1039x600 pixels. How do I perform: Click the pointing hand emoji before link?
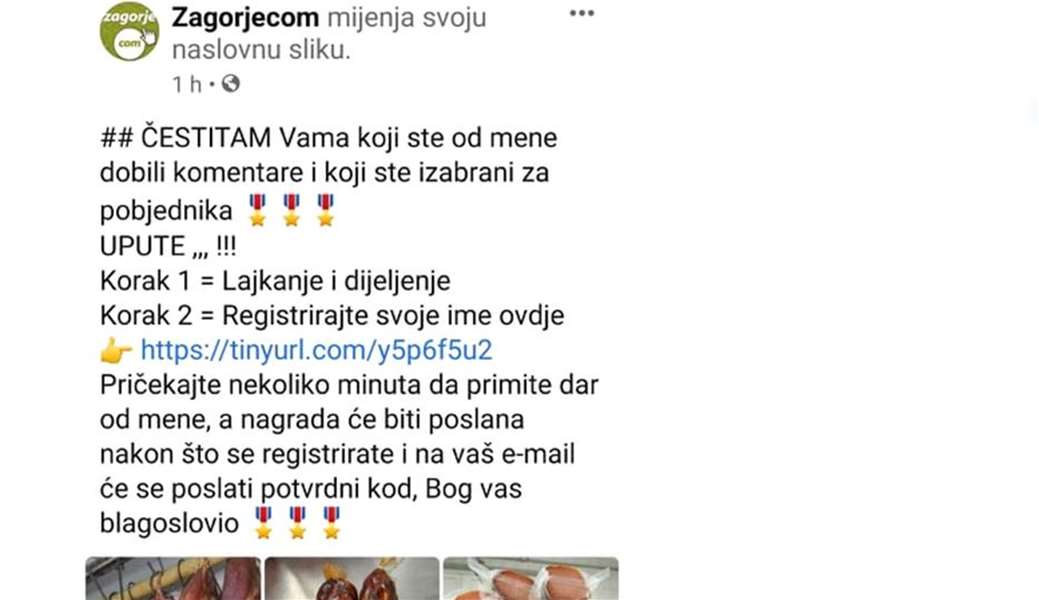click(116, 351)
